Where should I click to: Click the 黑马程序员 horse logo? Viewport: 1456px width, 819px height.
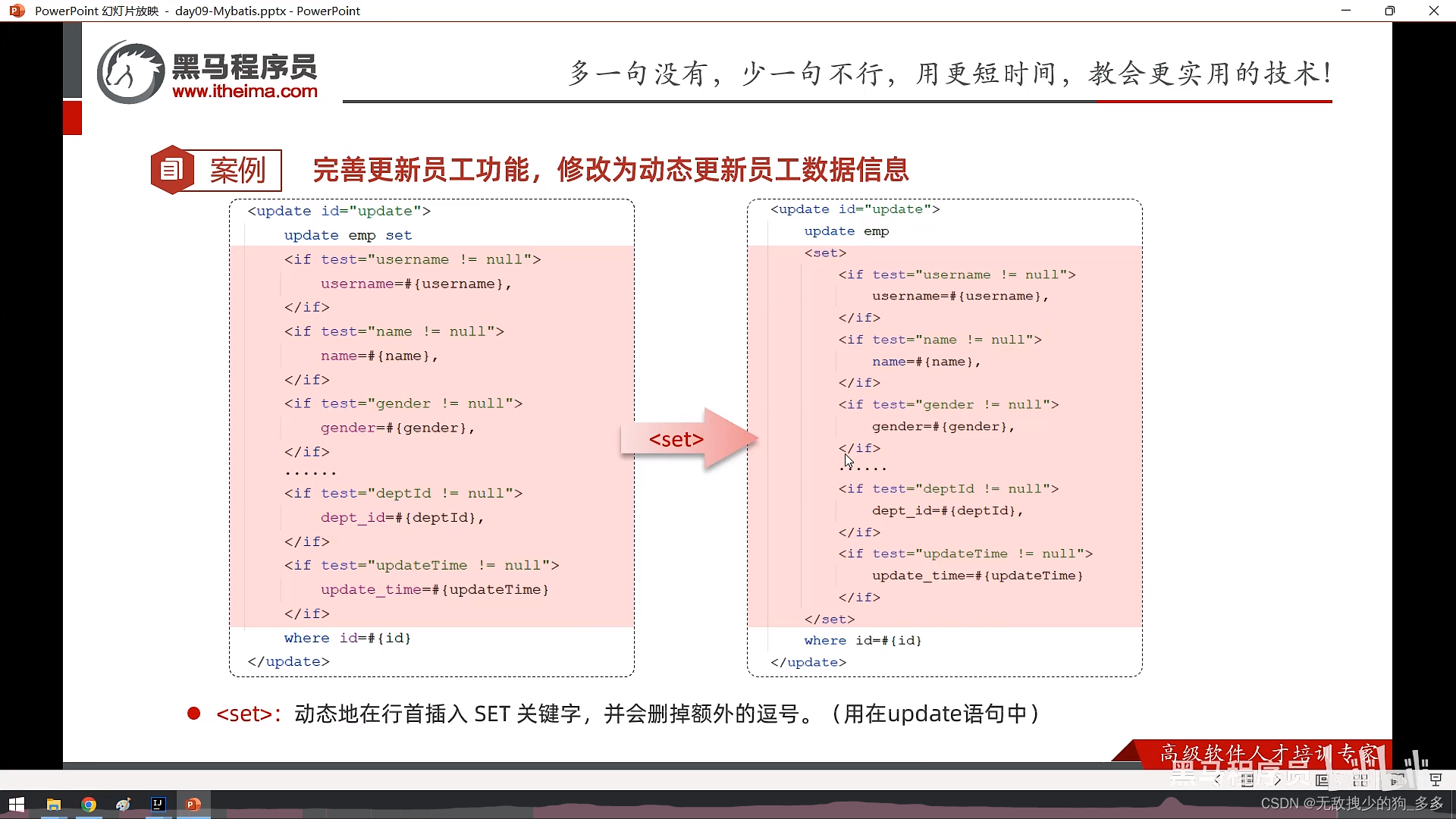(130, 73)
